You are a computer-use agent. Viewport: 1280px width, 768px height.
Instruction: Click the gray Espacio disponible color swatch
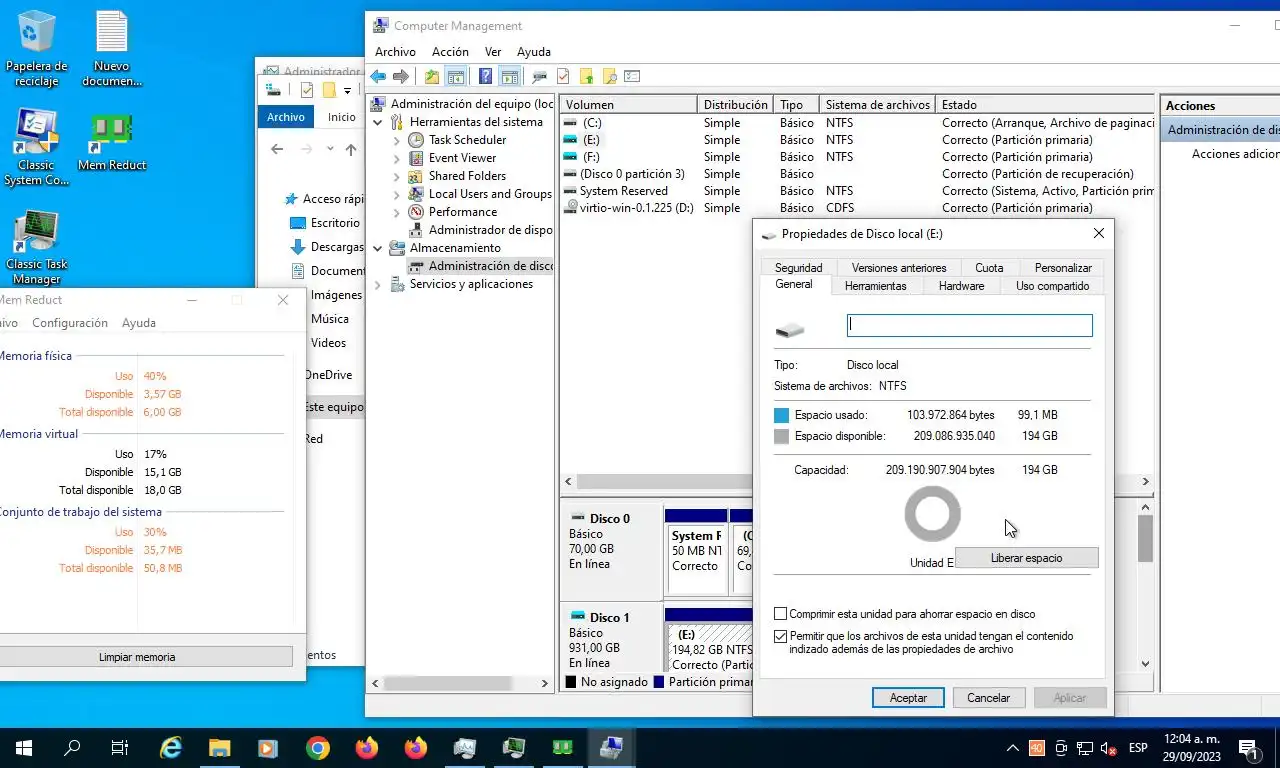[x=782, y=436]
